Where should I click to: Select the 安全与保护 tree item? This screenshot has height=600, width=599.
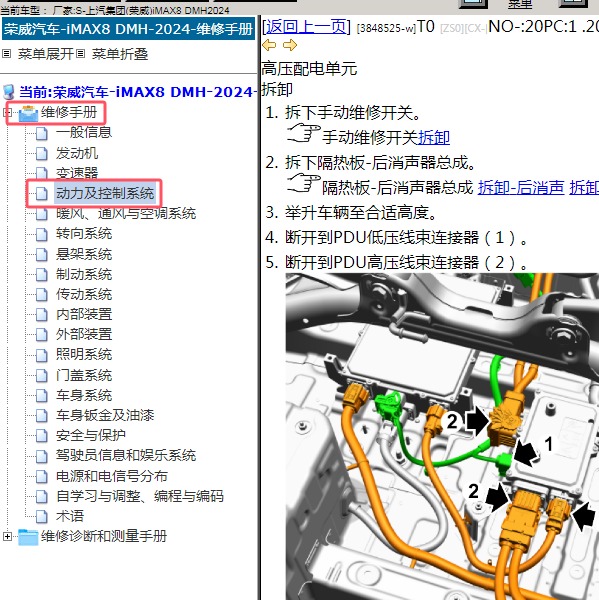click(91, 435)
